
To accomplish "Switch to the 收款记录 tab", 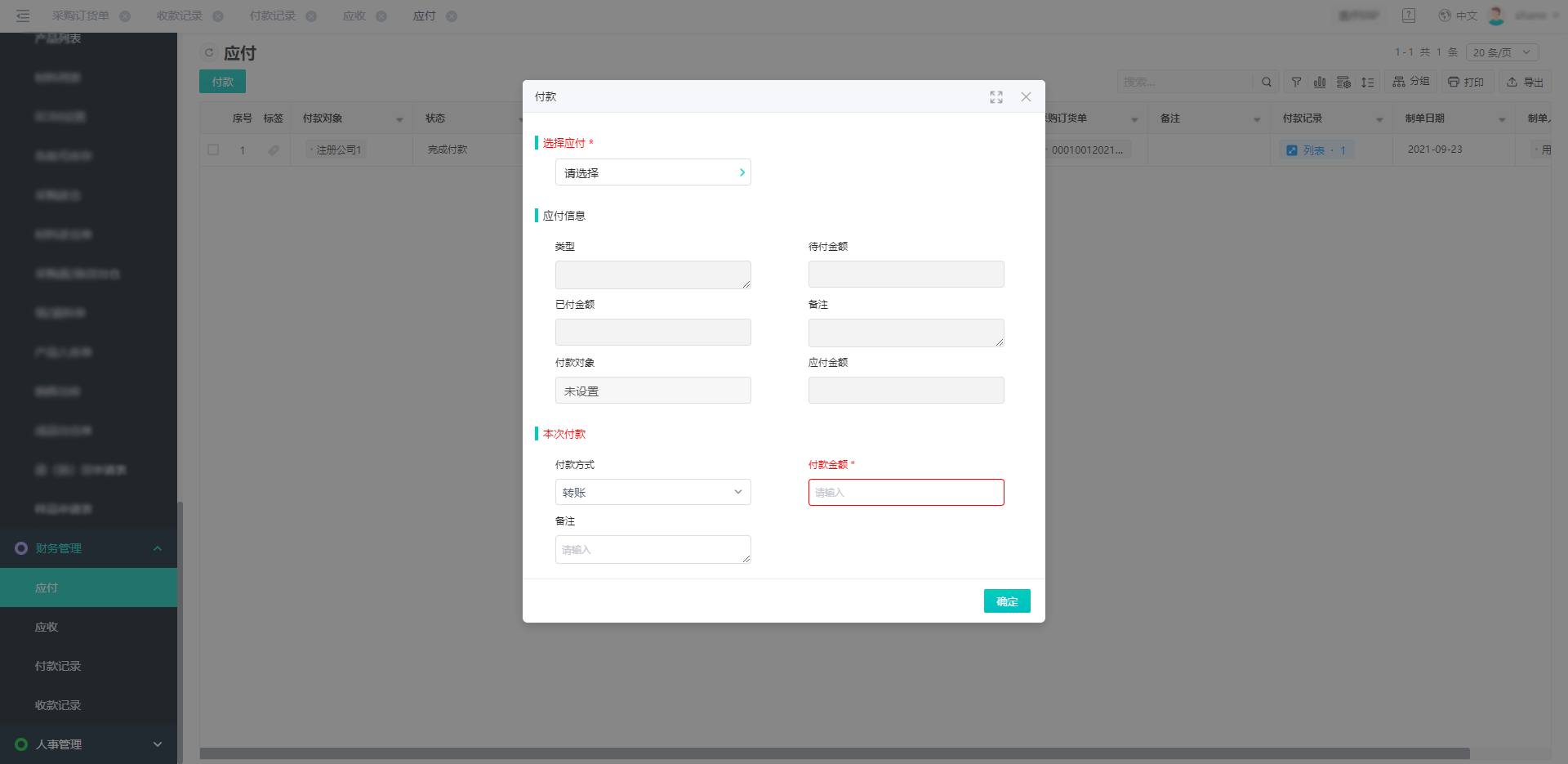I will (180, 16).
